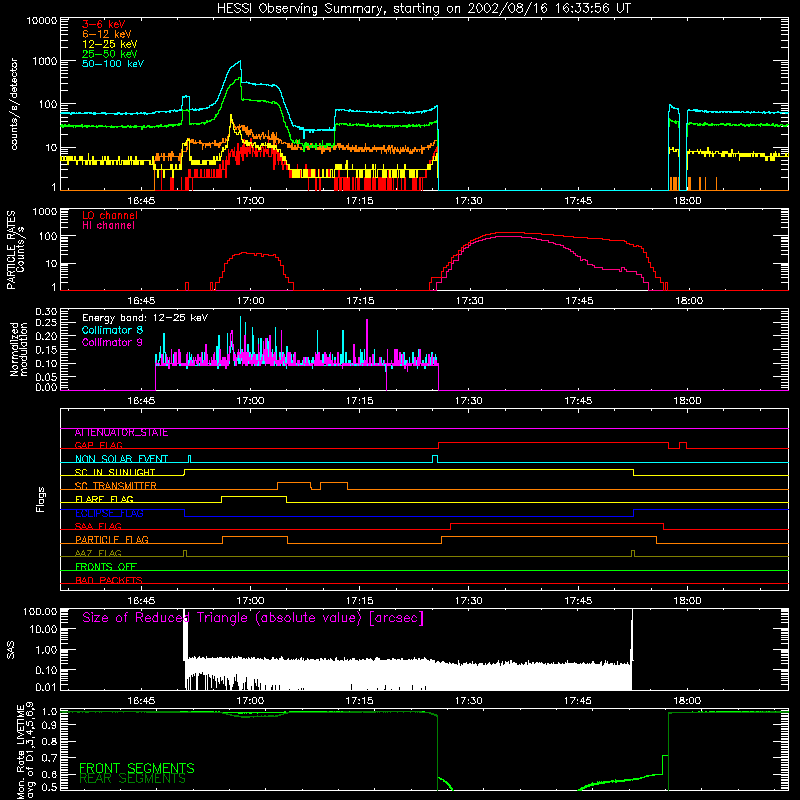Image resolution: width=800 pixels, height=800 pixels.
Task: Select the orange 6-12 keV legend entry
Action: pos(107,34)
